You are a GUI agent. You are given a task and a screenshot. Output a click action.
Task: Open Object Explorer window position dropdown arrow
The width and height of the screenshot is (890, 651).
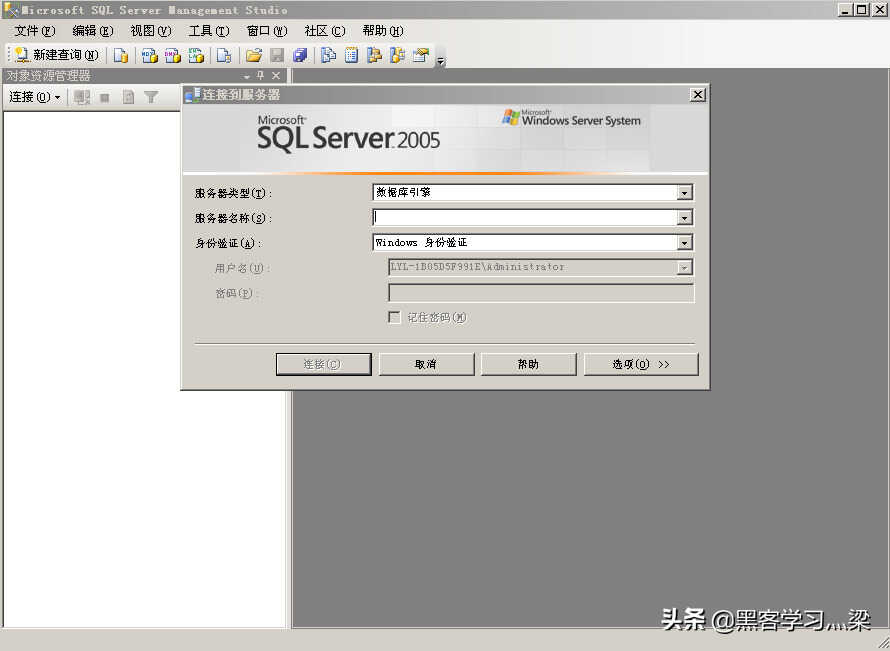click(247, 76)
